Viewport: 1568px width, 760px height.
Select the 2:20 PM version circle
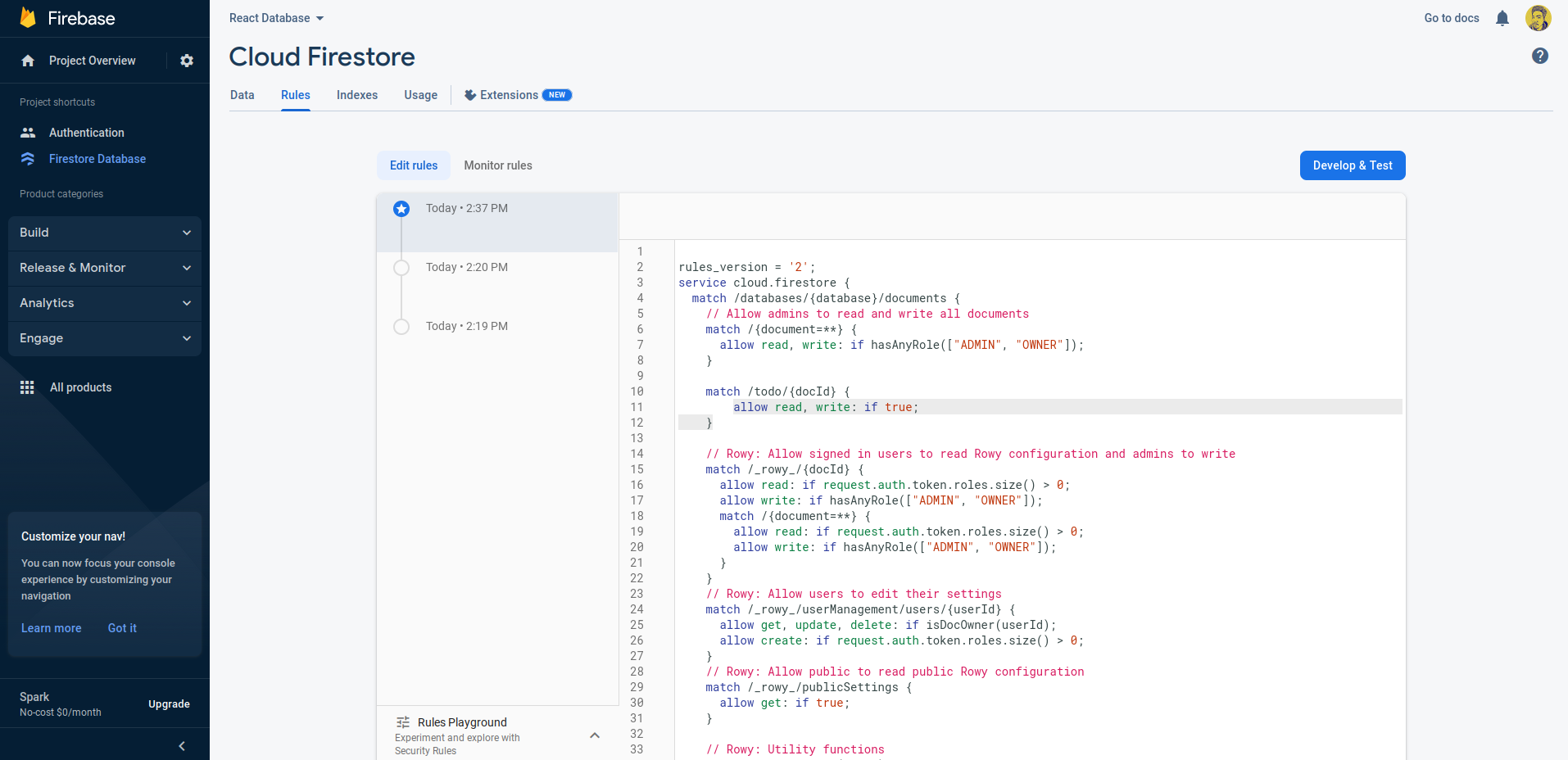pyautogui.click(x=401, y=268)
